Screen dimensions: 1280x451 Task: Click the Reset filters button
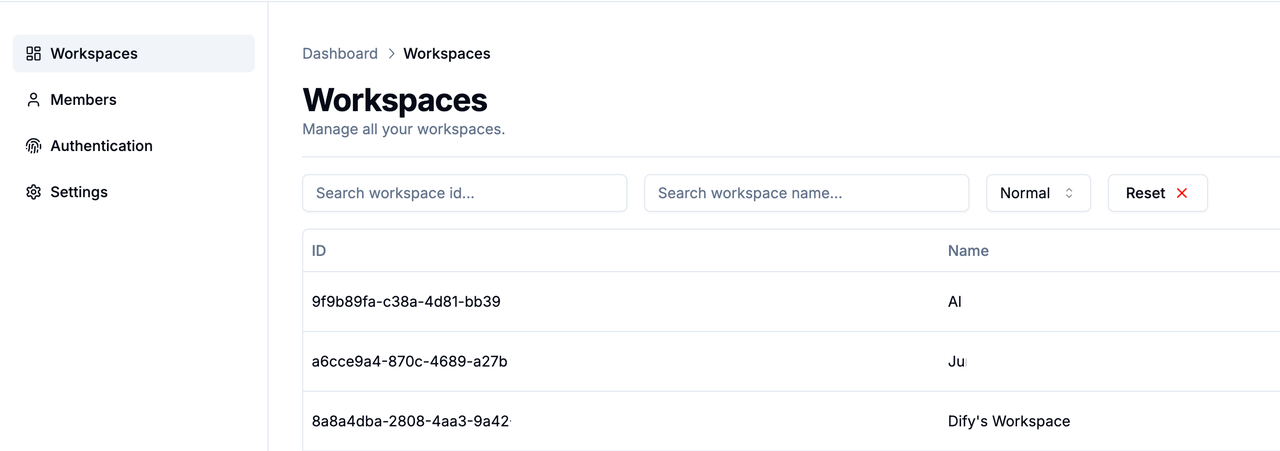click(x=1158, y=193)
